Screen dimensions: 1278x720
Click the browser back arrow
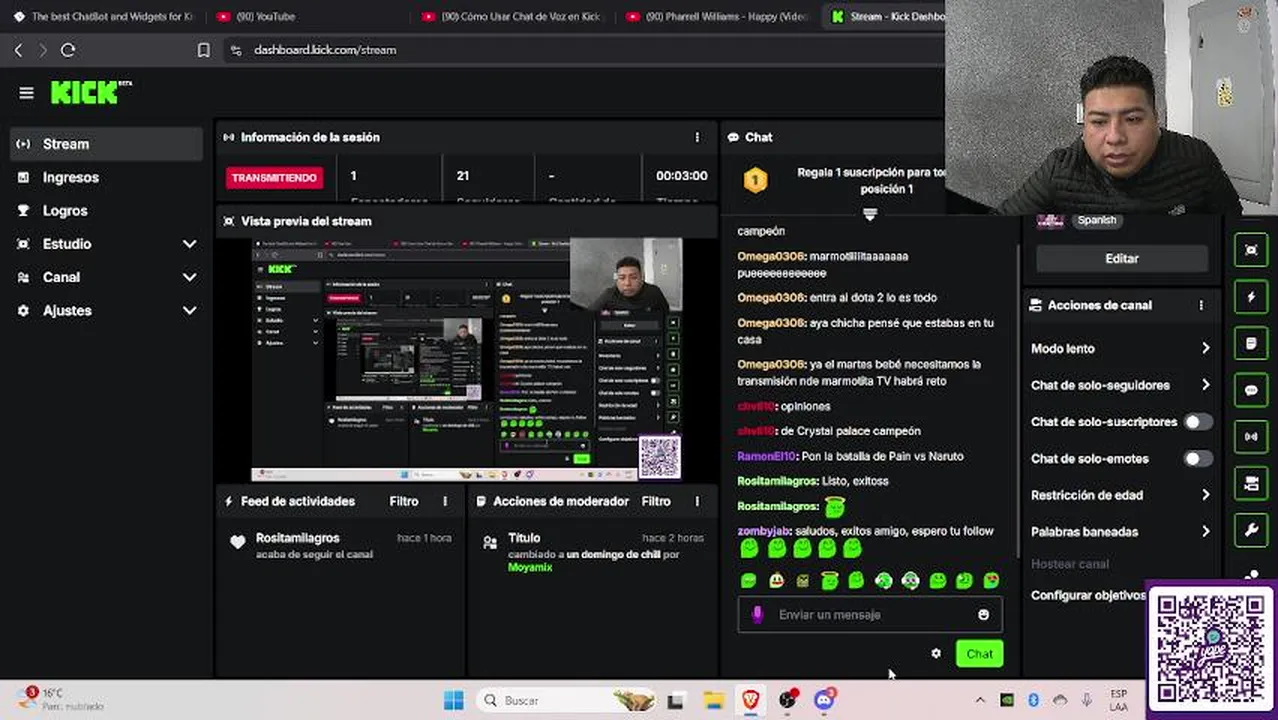pos(18,50)
